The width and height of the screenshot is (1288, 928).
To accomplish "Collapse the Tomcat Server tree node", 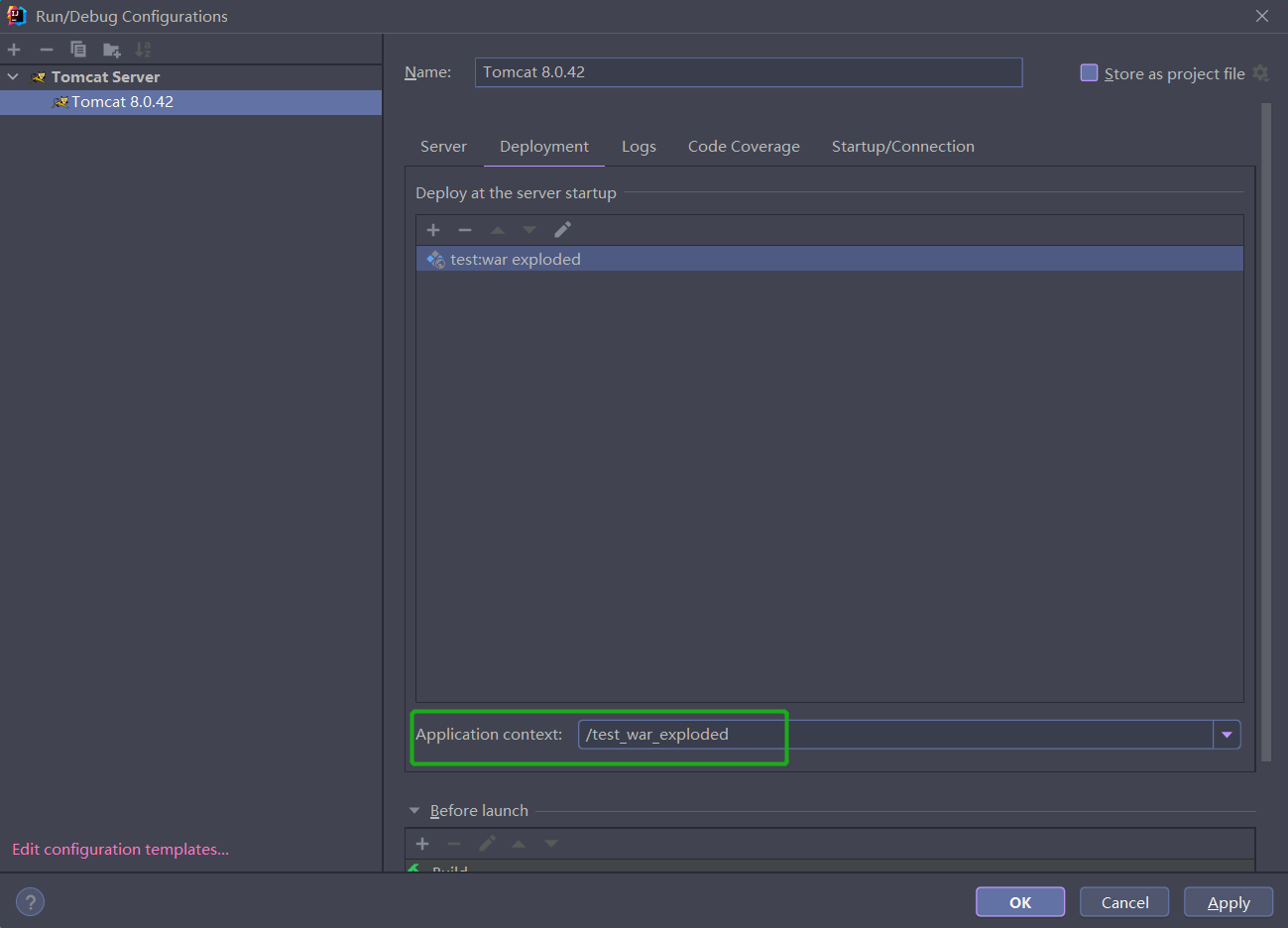I will point(13,76).
